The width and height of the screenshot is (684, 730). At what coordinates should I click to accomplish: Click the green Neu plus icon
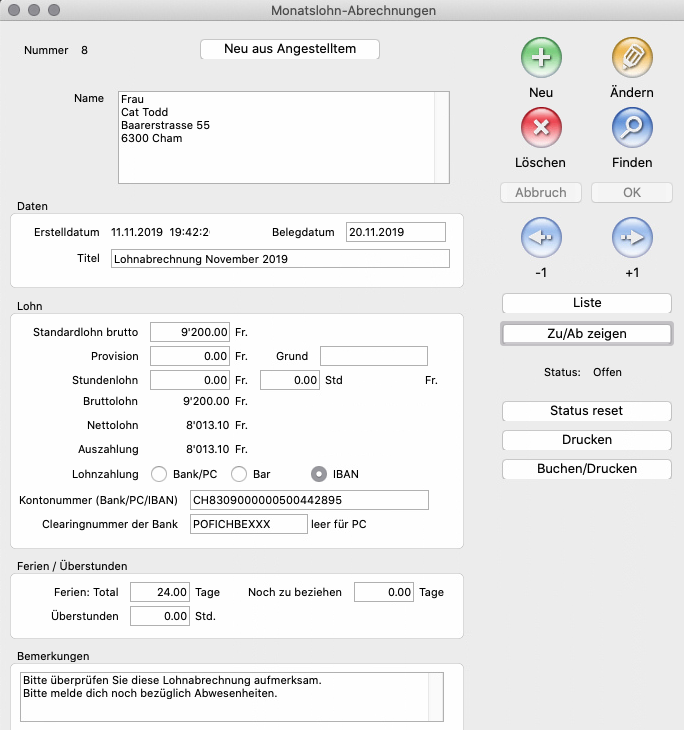(x=541, y=58)
